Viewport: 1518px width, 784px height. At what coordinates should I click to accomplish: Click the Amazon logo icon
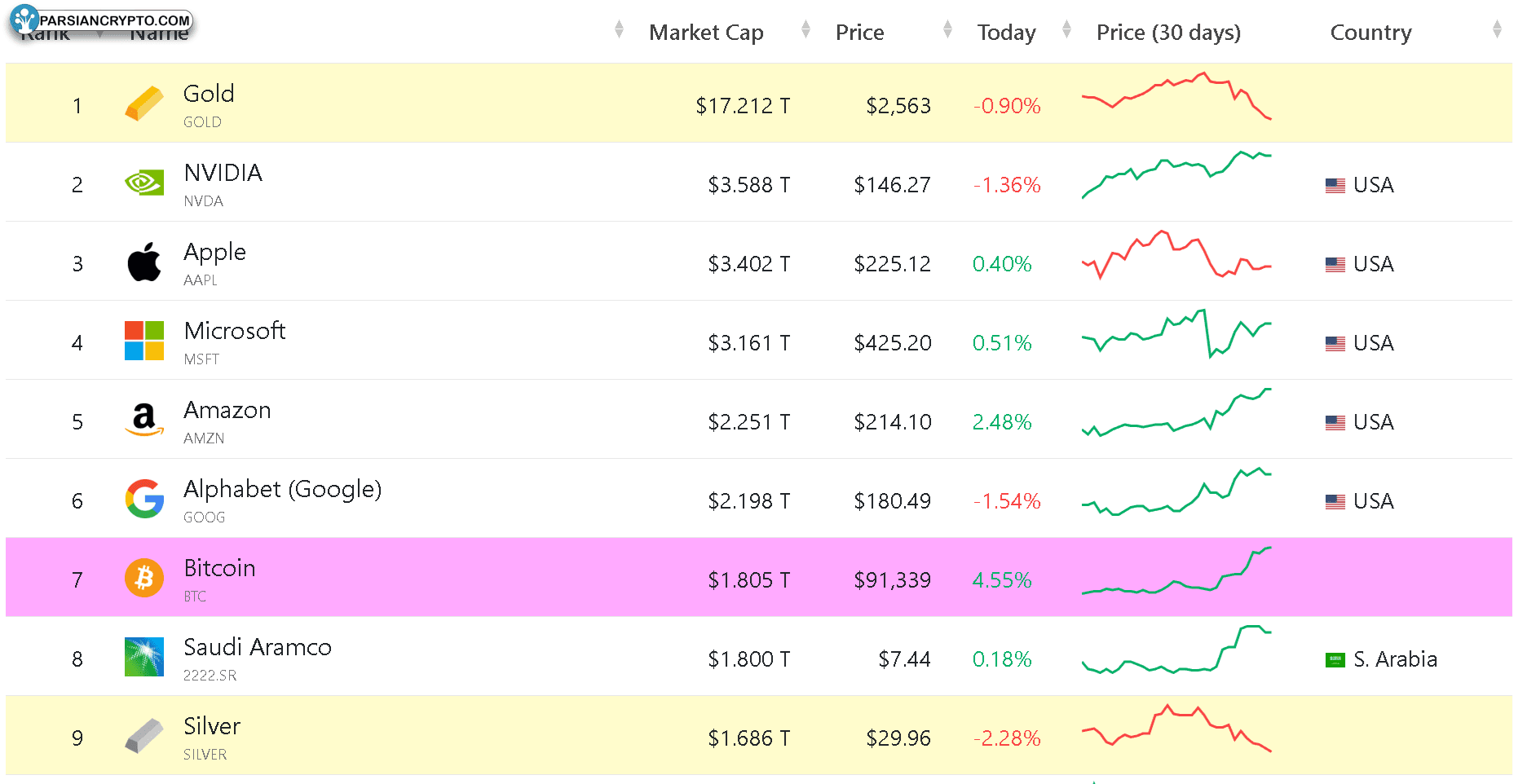(144, 420)
